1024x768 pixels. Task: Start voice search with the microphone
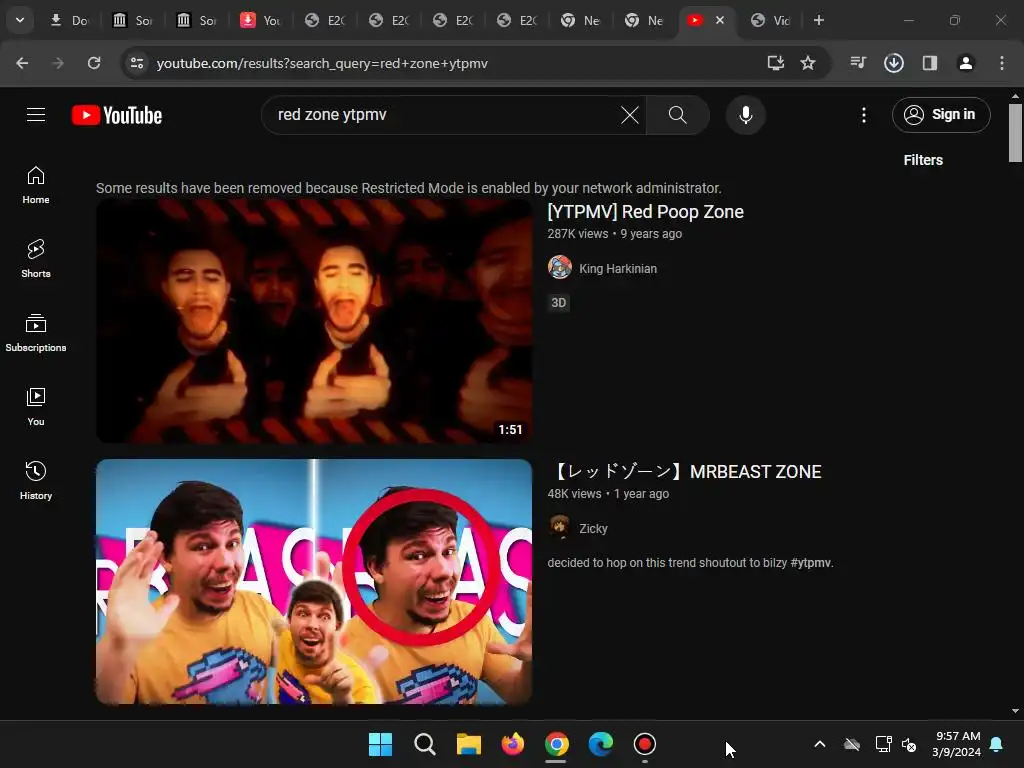tap(745, 115)
